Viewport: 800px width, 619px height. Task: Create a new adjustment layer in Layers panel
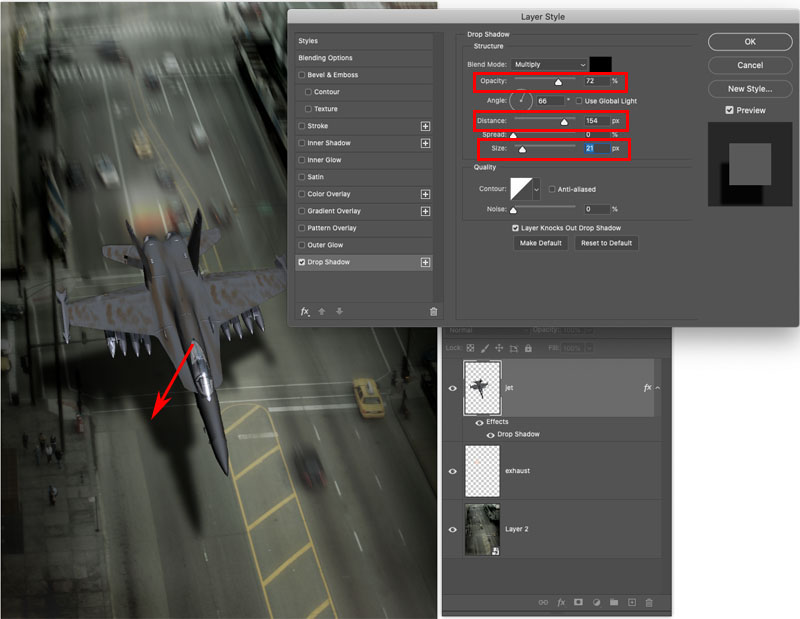click(596, 603)
